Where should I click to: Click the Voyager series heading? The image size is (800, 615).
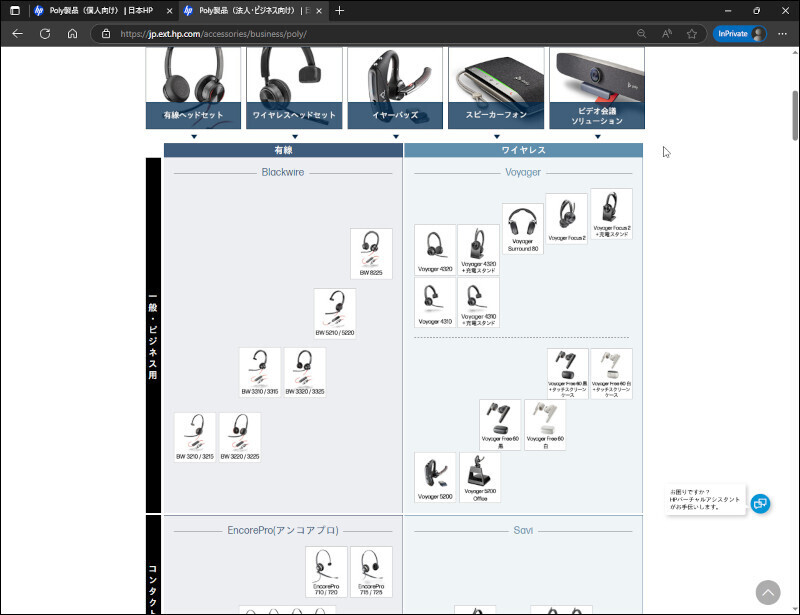523,173
